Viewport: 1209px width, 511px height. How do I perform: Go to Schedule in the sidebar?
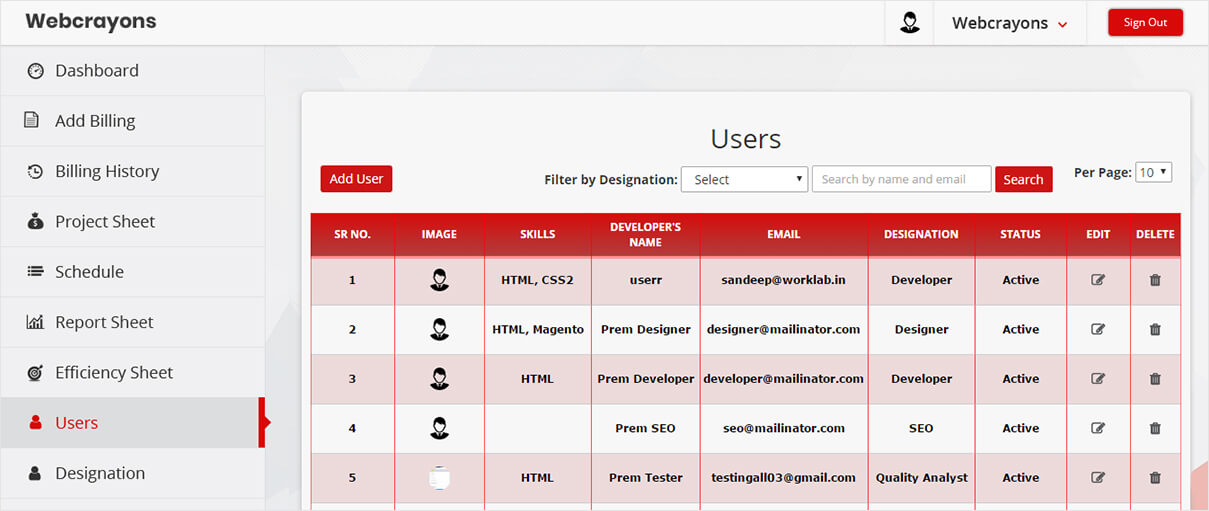[89, 272]
